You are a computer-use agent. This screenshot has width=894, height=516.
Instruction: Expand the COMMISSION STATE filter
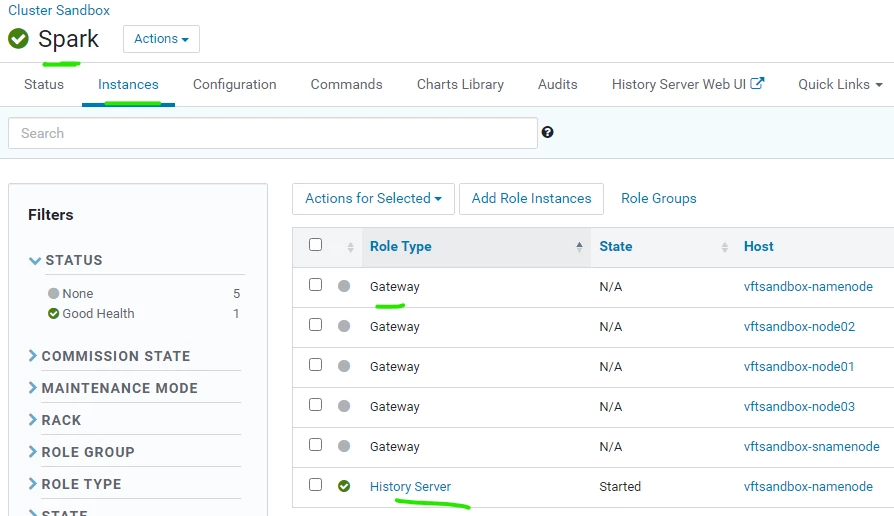coord(109,356)
